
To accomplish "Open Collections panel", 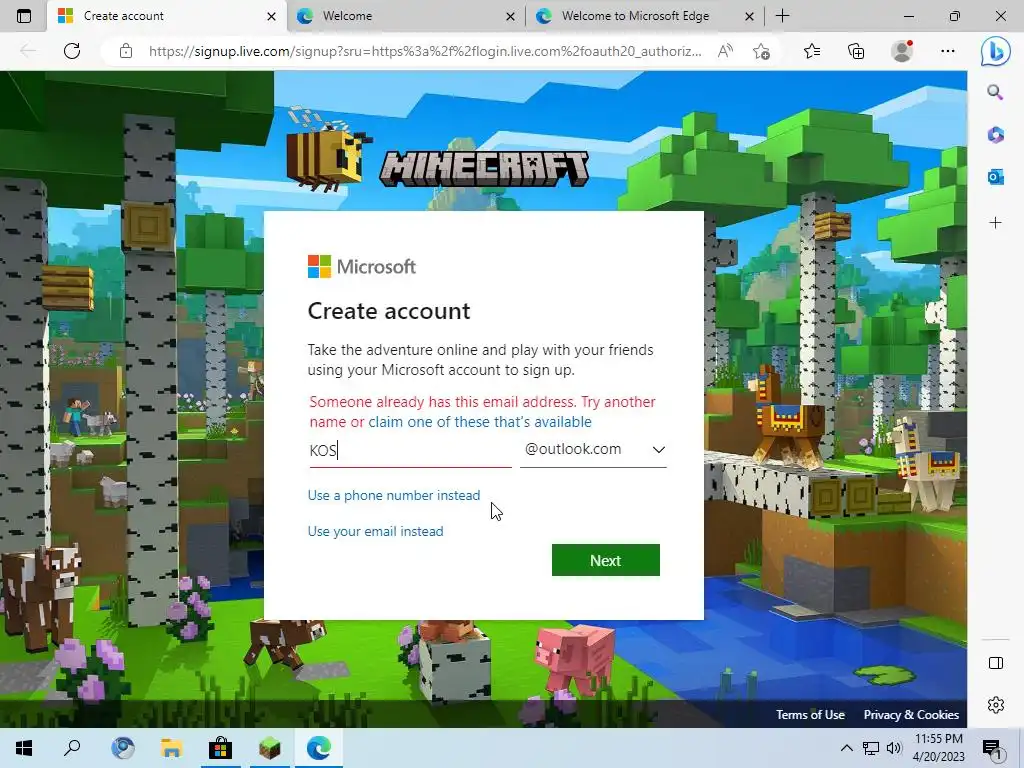I will click(856, 51).
